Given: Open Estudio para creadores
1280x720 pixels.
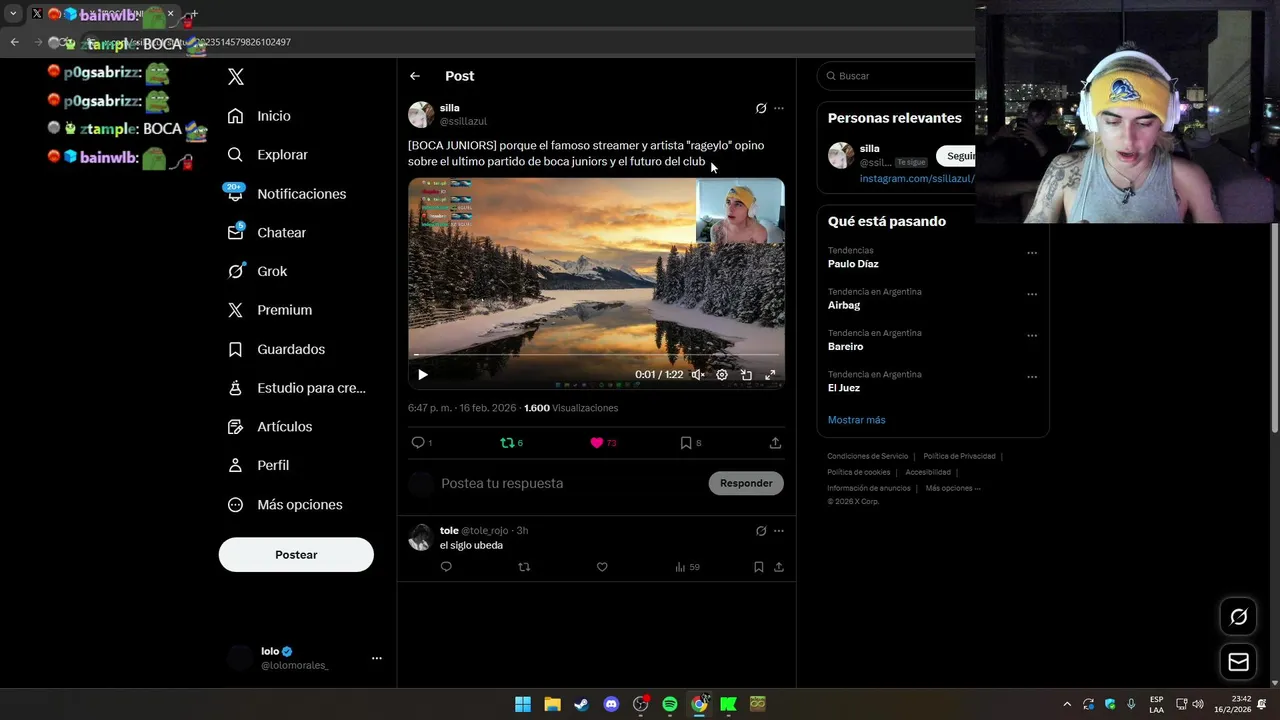Looking at the screenshot, I should (296, 388).
